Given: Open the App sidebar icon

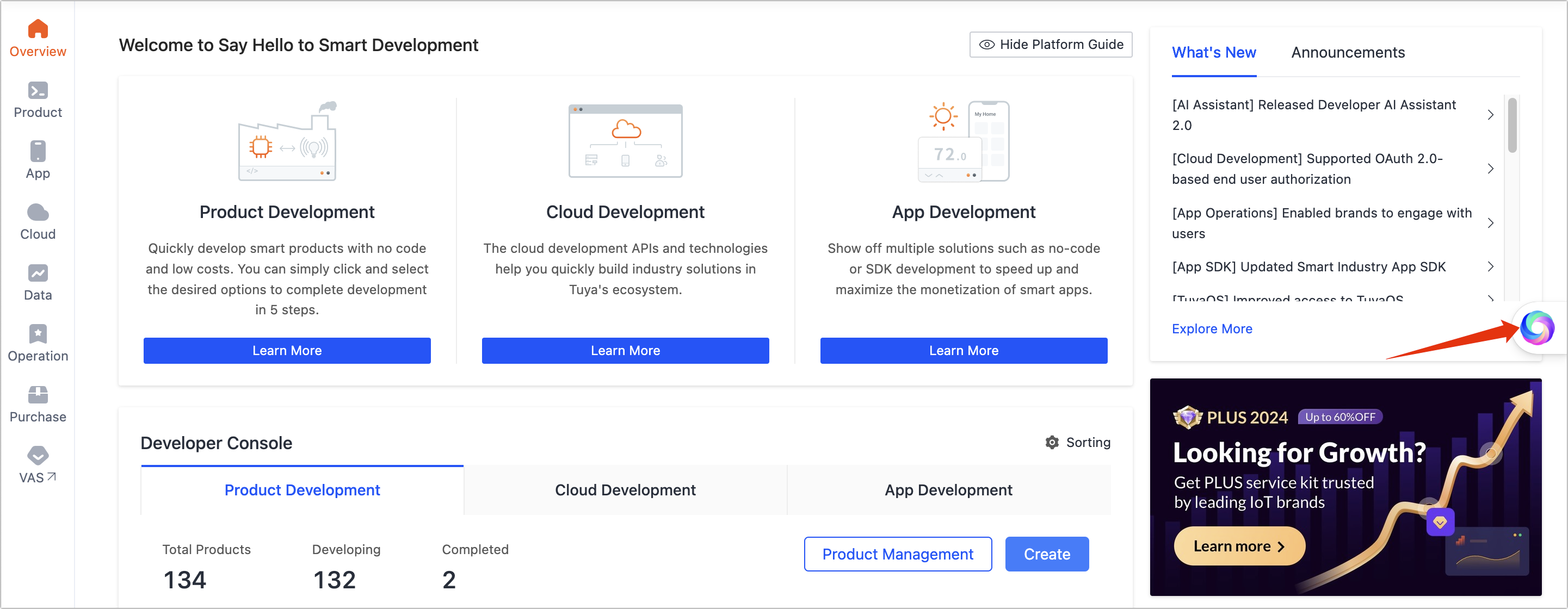Looking at the screenshot, I should pos(38,151).
